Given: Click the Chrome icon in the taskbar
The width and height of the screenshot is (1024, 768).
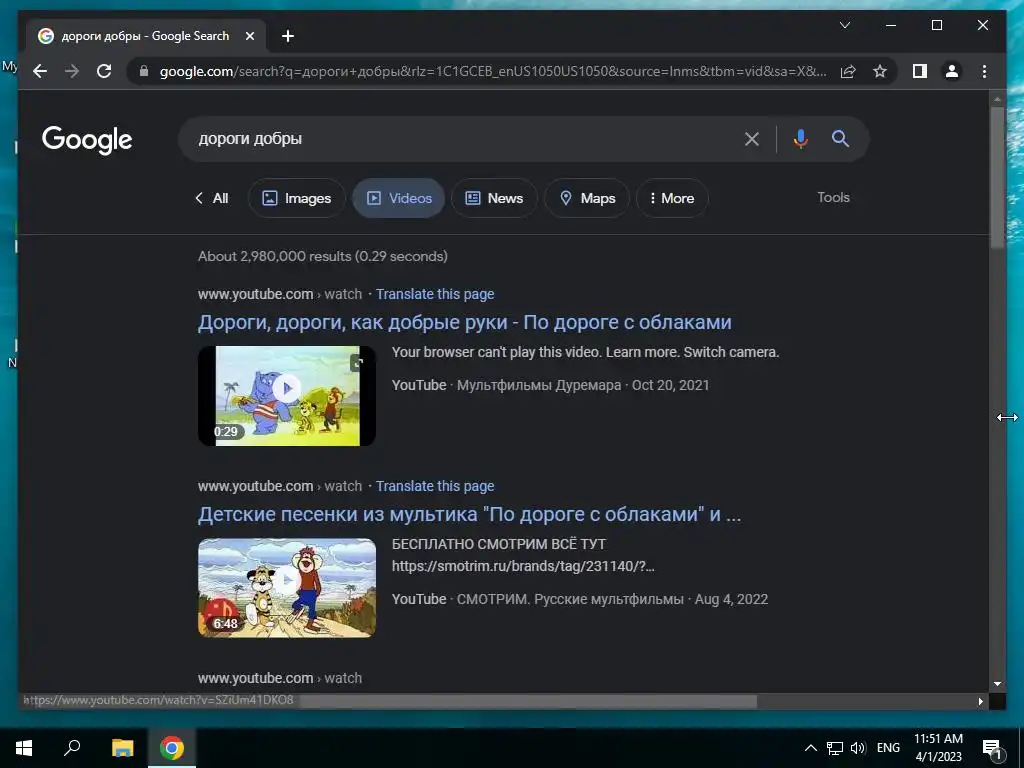Looking at the screenshot, I should (x=172, y=748).
